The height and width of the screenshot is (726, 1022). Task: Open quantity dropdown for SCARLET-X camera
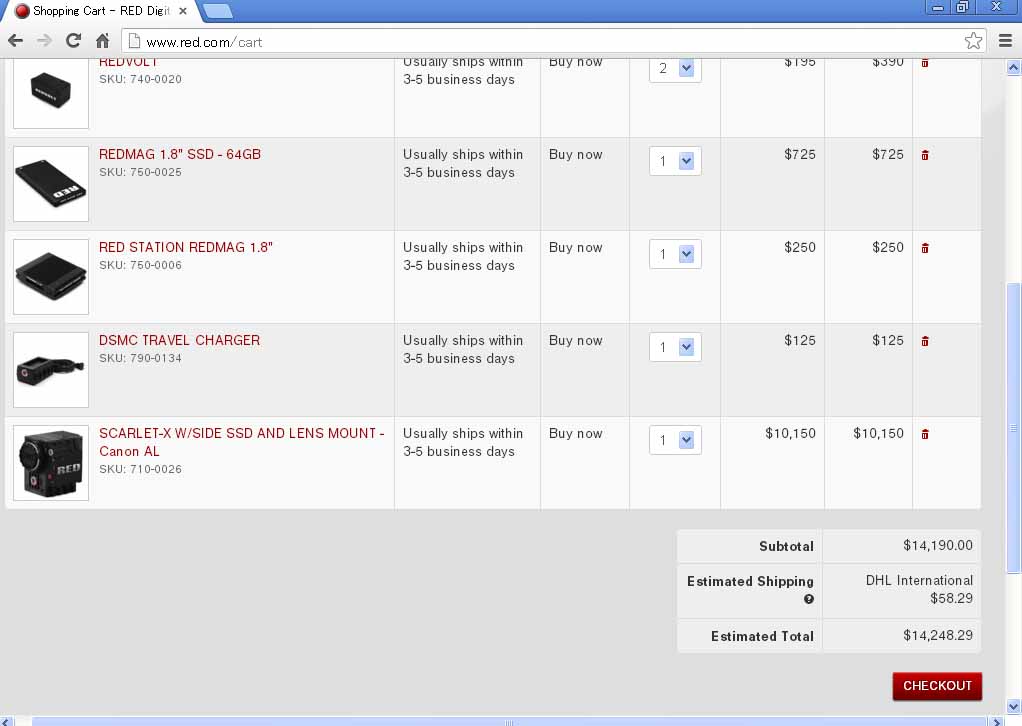click(x=675, y=441)
